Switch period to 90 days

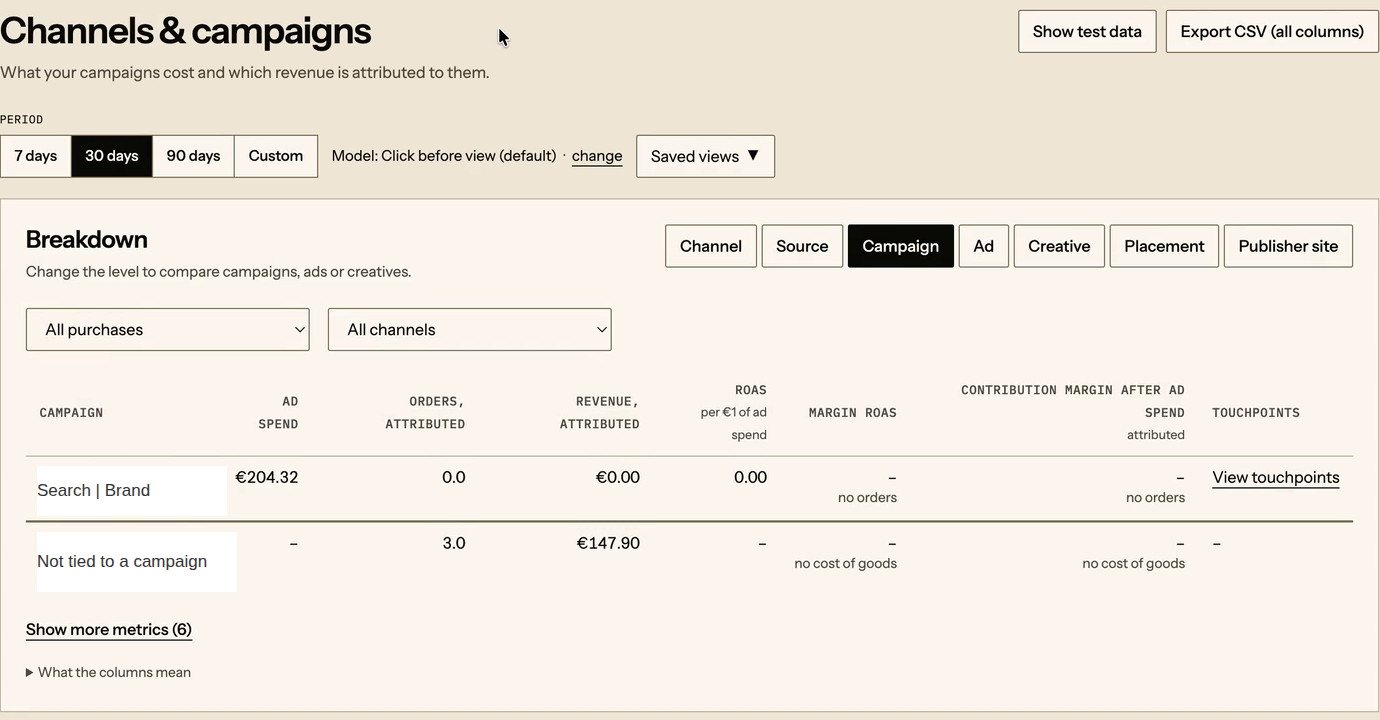(193, 156)
